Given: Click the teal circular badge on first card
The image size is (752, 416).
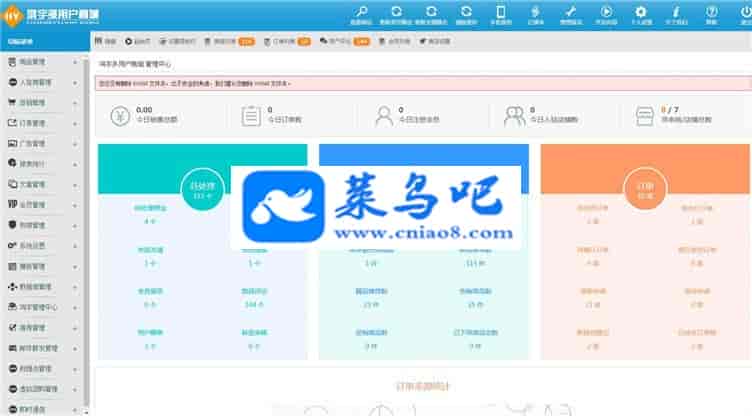Looking at the screenshot, I should 202,190.
